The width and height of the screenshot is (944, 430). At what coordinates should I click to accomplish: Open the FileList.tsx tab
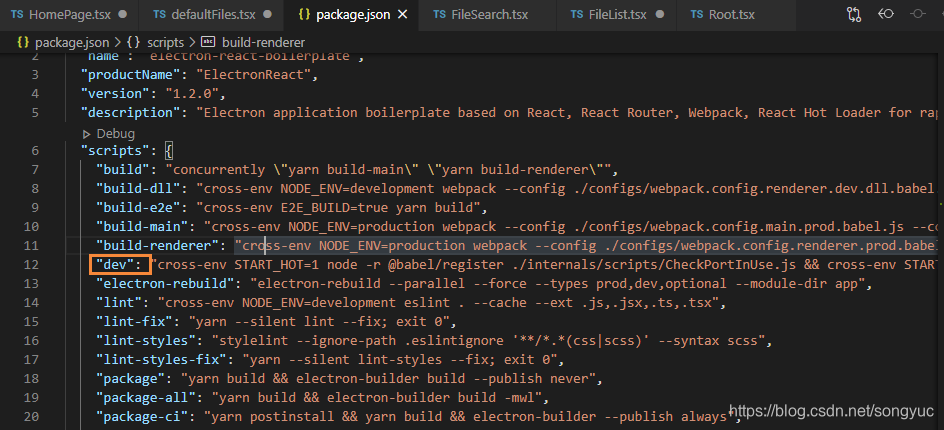[616, 14]
